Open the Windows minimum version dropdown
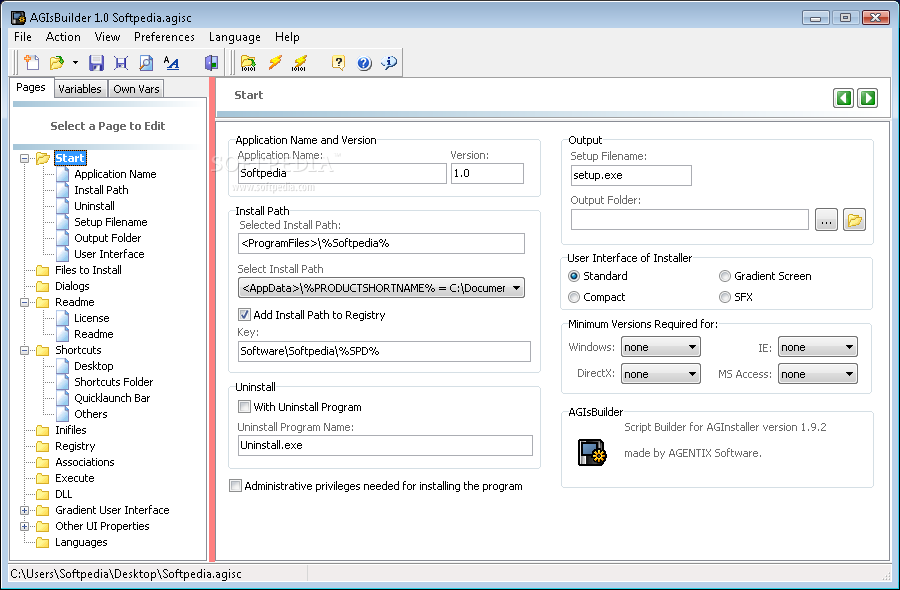Viewport: 900px width, 590px height. tap(661, 347)
